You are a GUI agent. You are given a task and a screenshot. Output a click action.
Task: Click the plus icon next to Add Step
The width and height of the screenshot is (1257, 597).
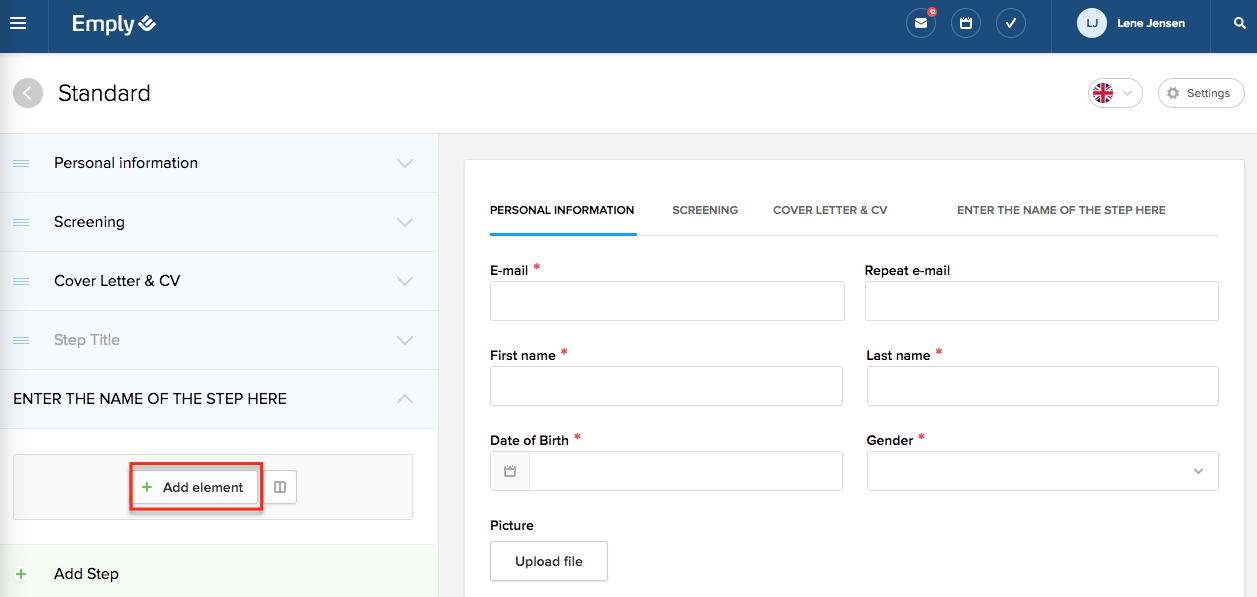[x=21, y=574]
